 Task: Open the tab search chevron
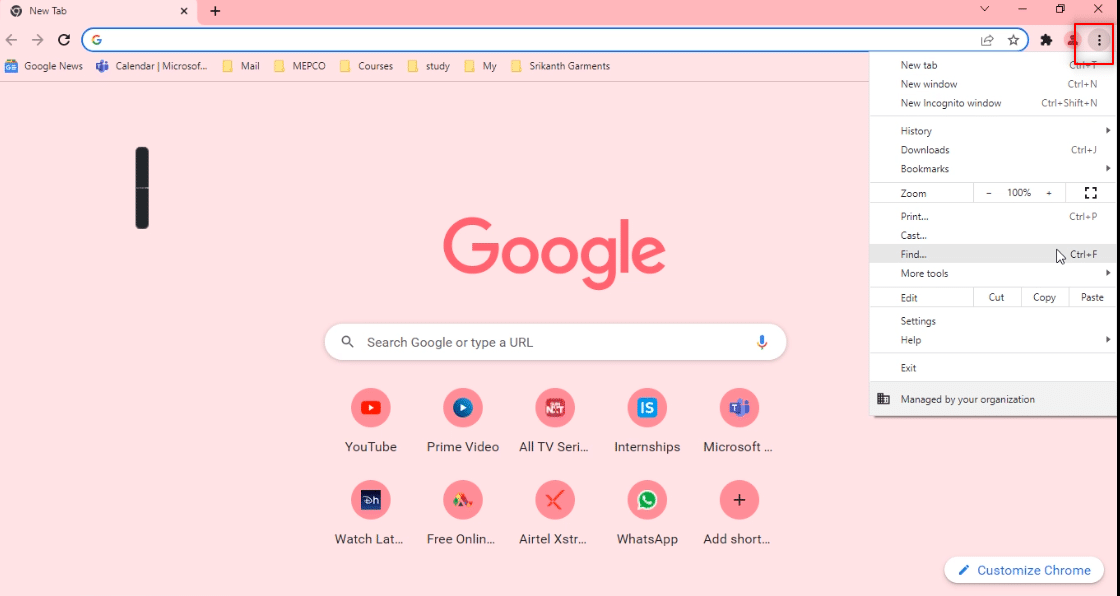point(984,9)
